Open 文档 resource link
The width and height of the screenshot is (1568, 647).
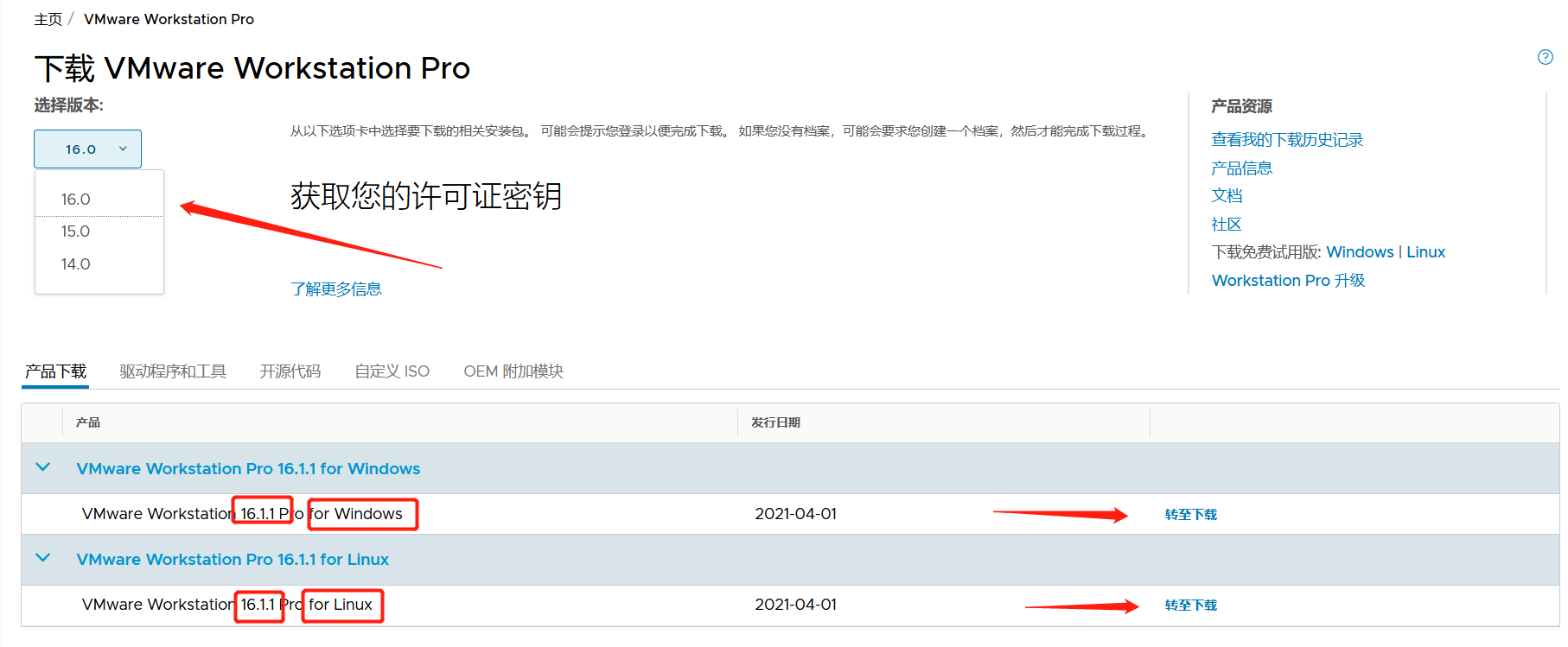pos(1227,196)
